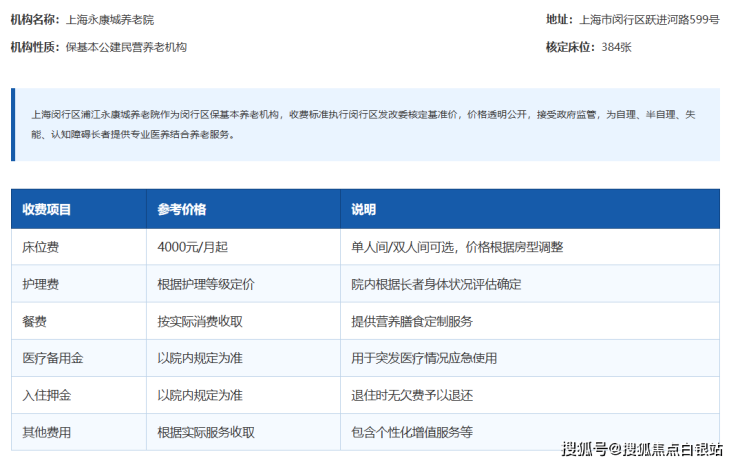Select the 餐费 row label

click(x=34, y=321)
